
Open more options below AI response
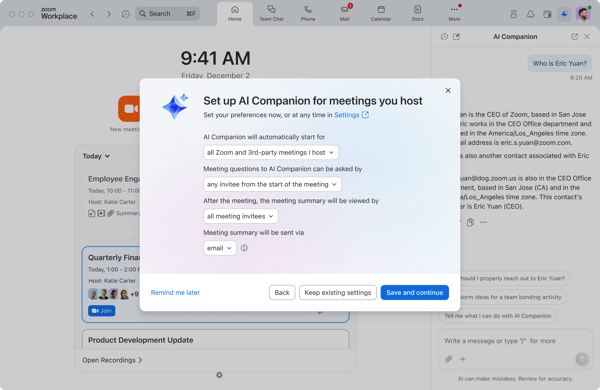pos(483,222)
